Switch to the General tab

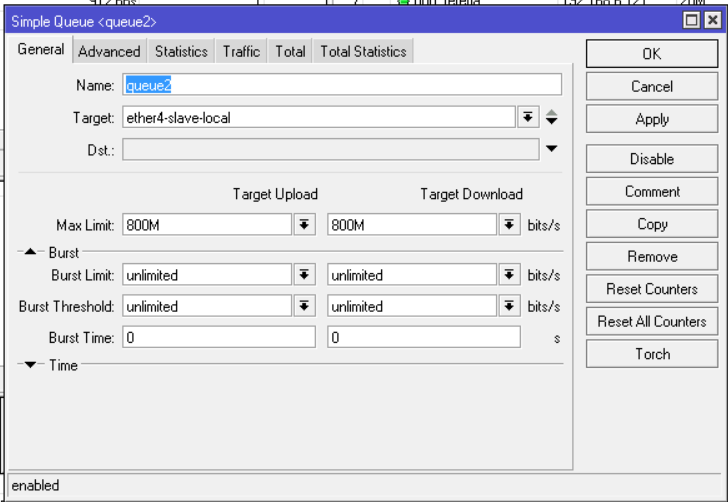40,49
